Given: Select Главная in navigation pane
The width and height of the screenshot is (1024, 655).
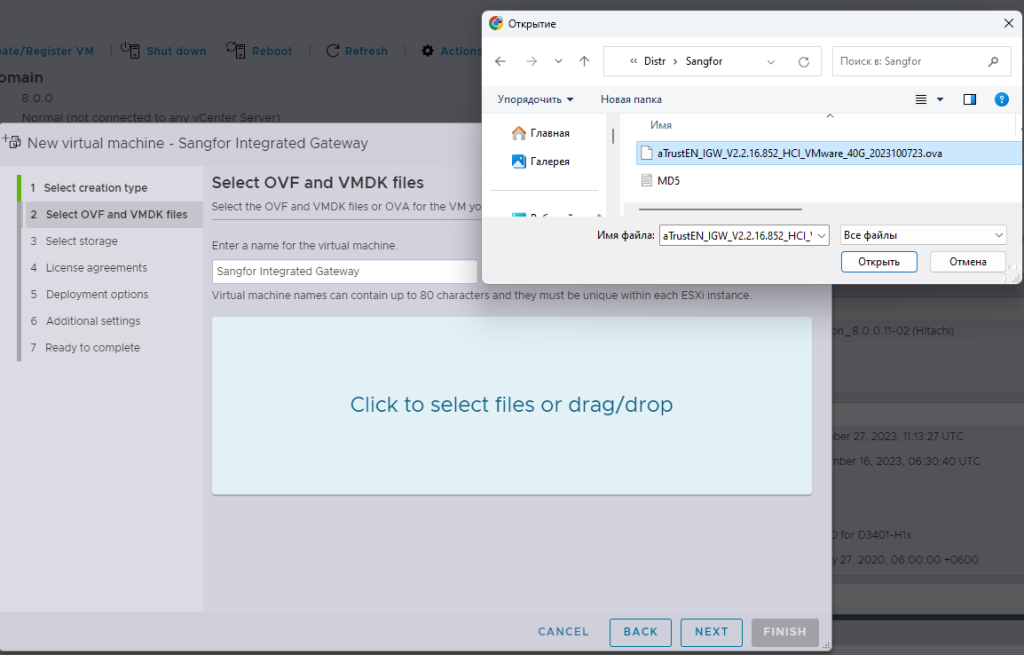Looking at the screenshot, I should tap(541, 133).
